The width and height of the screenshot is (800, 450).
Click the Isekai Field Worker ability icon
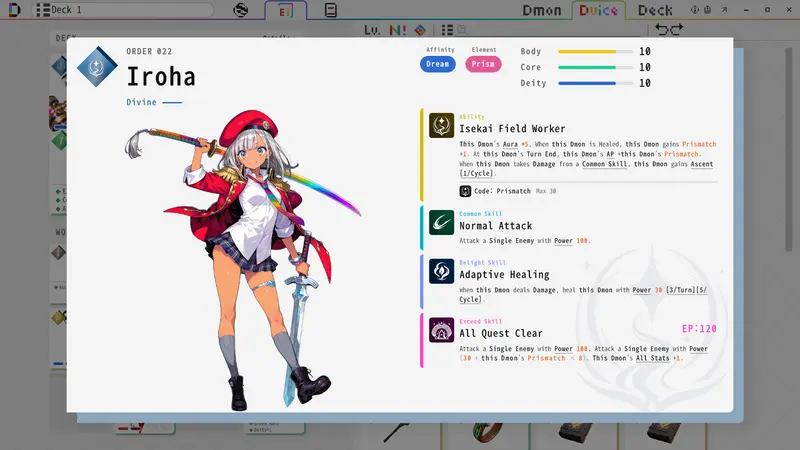(441, 125)
